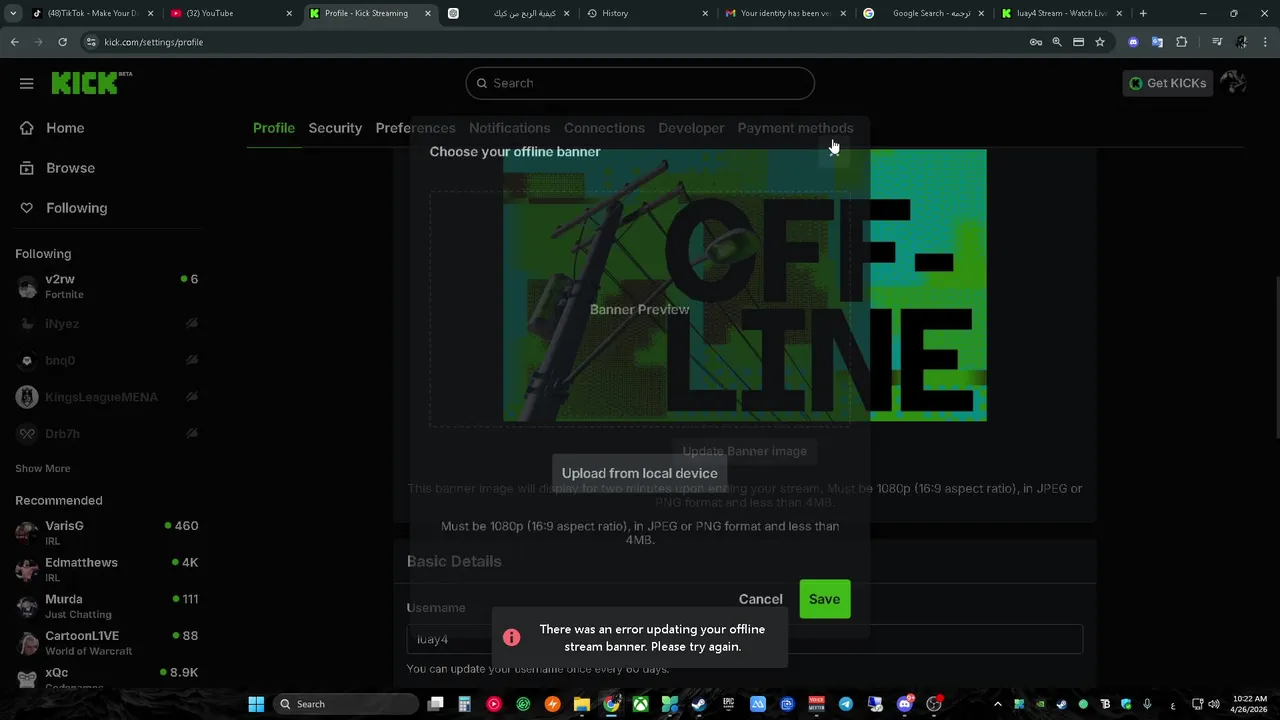Viewport: 1280px width, 720px height.
Task: Open xQc recommended channel
Action: (x=107, y=679)
